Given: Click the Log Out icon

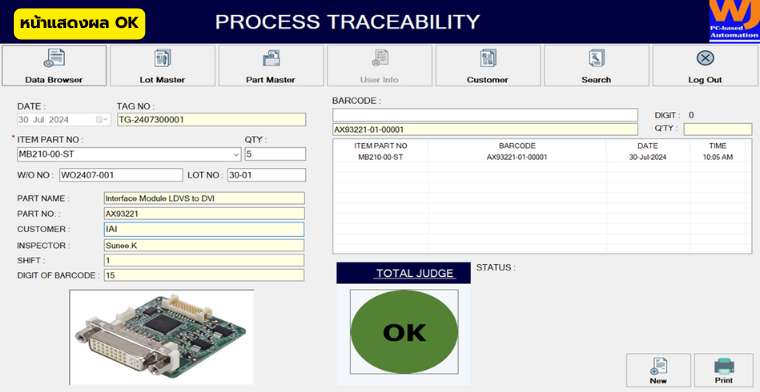Looking at the screenshot, I should pyautogui.click(x=705, y=58).
